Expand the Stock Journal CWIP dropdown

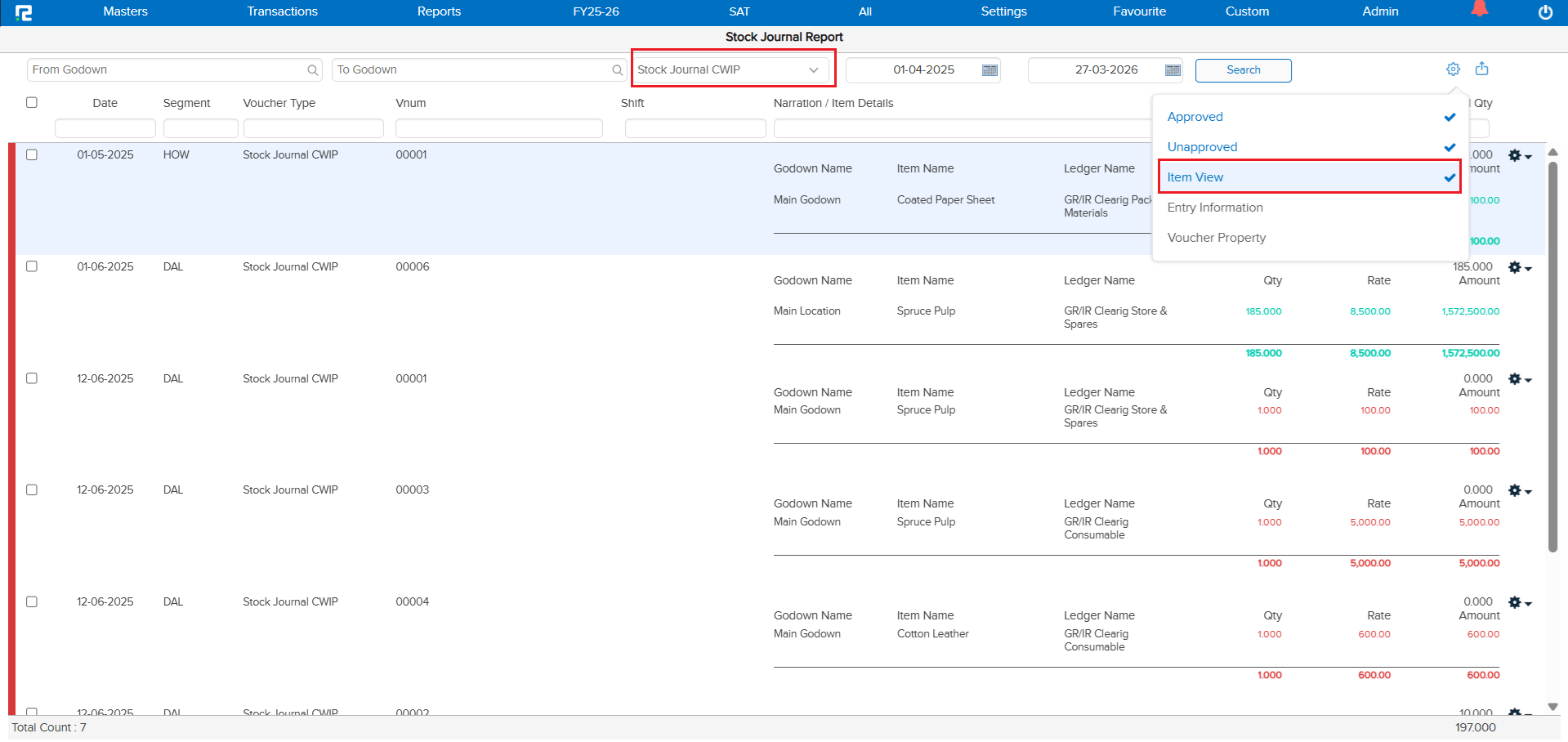[813, 70]
